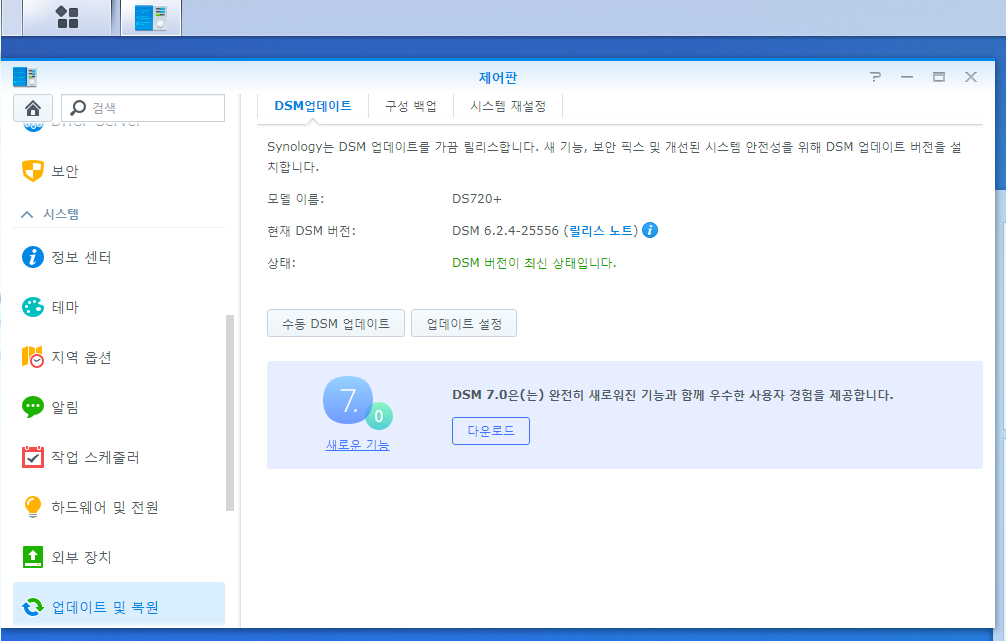Open the 보안 shield icon

tap(33, 171)
